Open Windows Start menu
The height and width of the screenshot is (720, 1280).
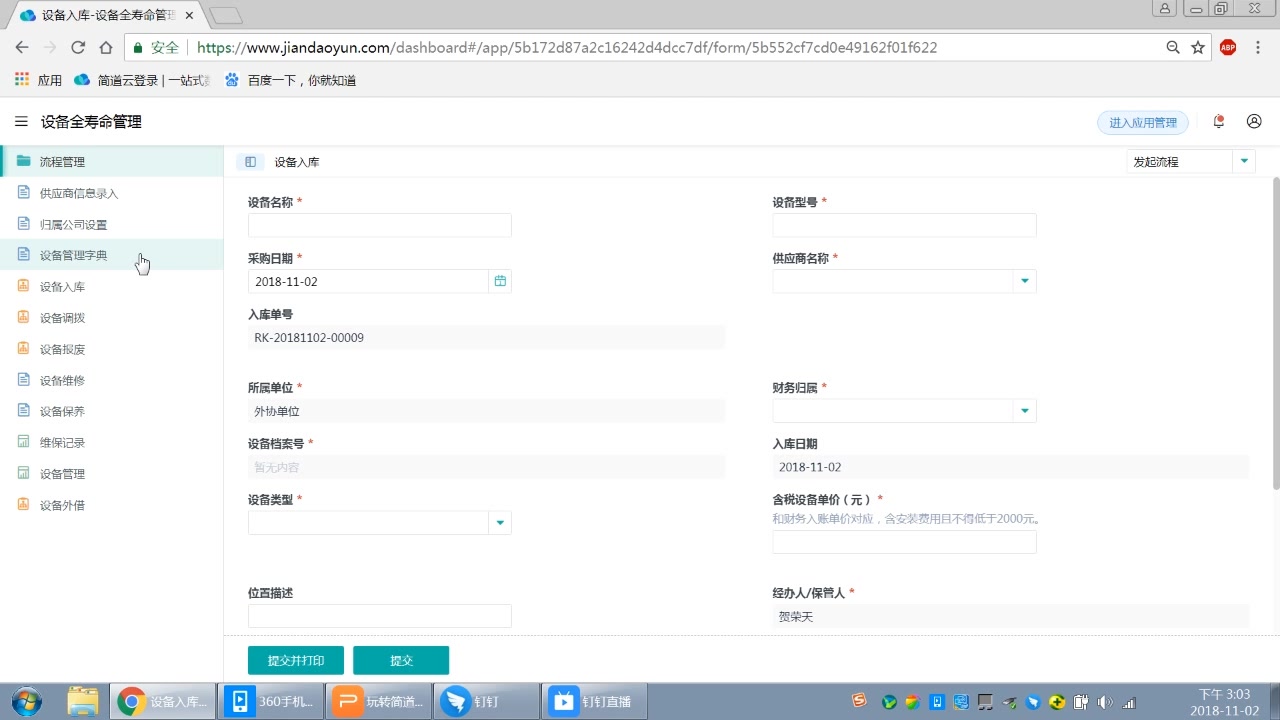[26, 701]
